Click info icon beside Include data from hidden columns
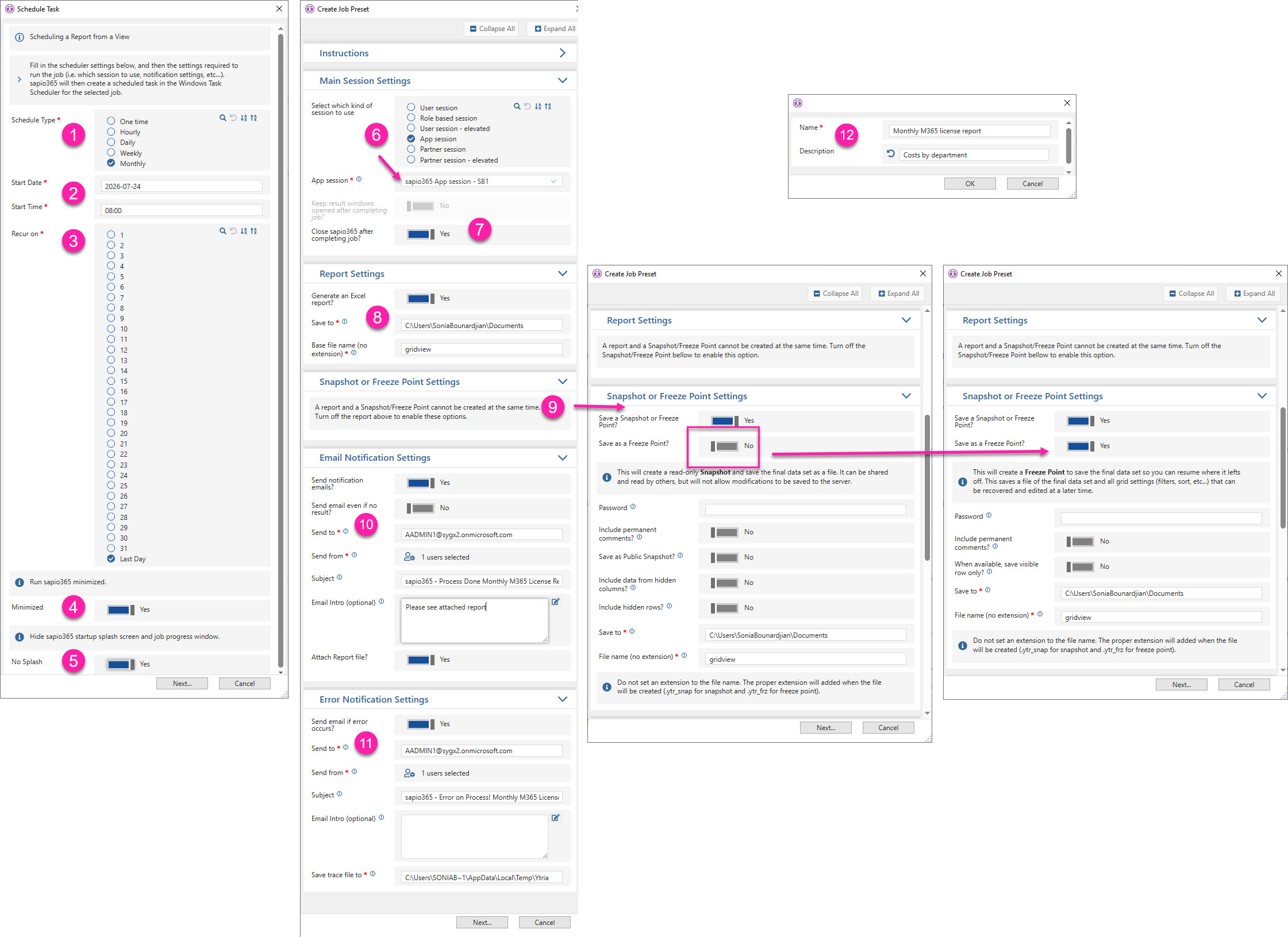The image size is (1288, 937). pos(633,588)
